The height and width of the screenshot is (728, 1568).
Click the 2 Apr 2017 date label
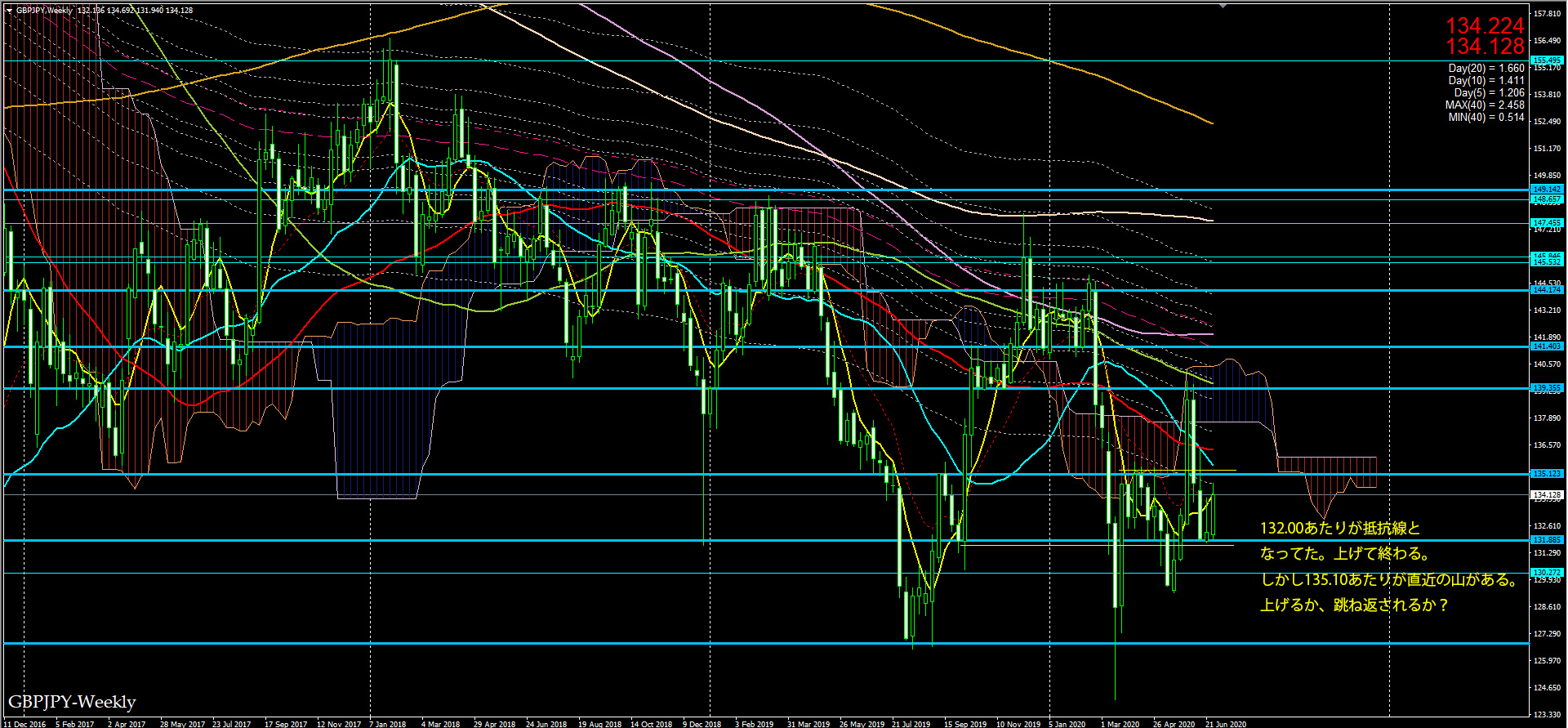point(127,724)
